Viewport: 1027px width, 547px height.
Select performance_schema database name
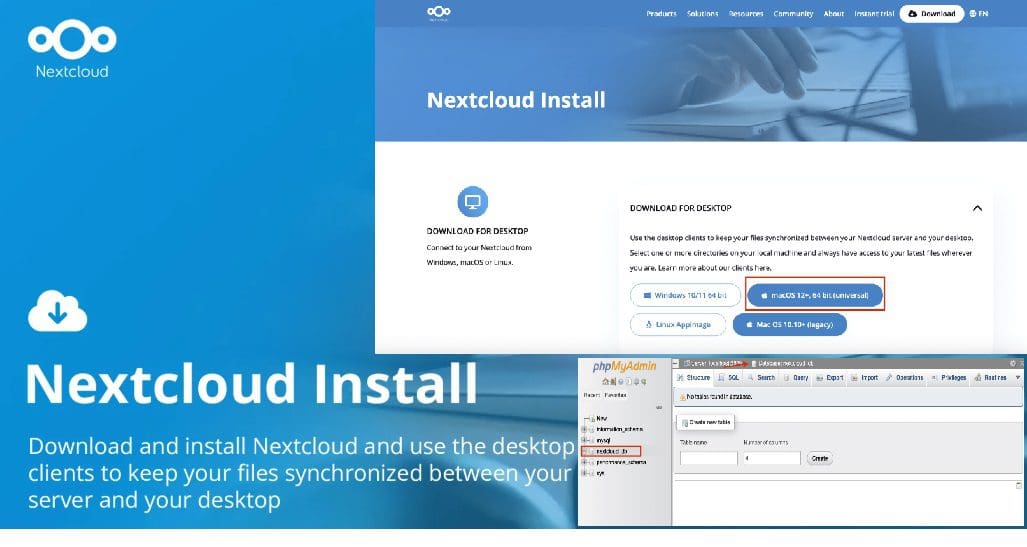pos(622,462)
